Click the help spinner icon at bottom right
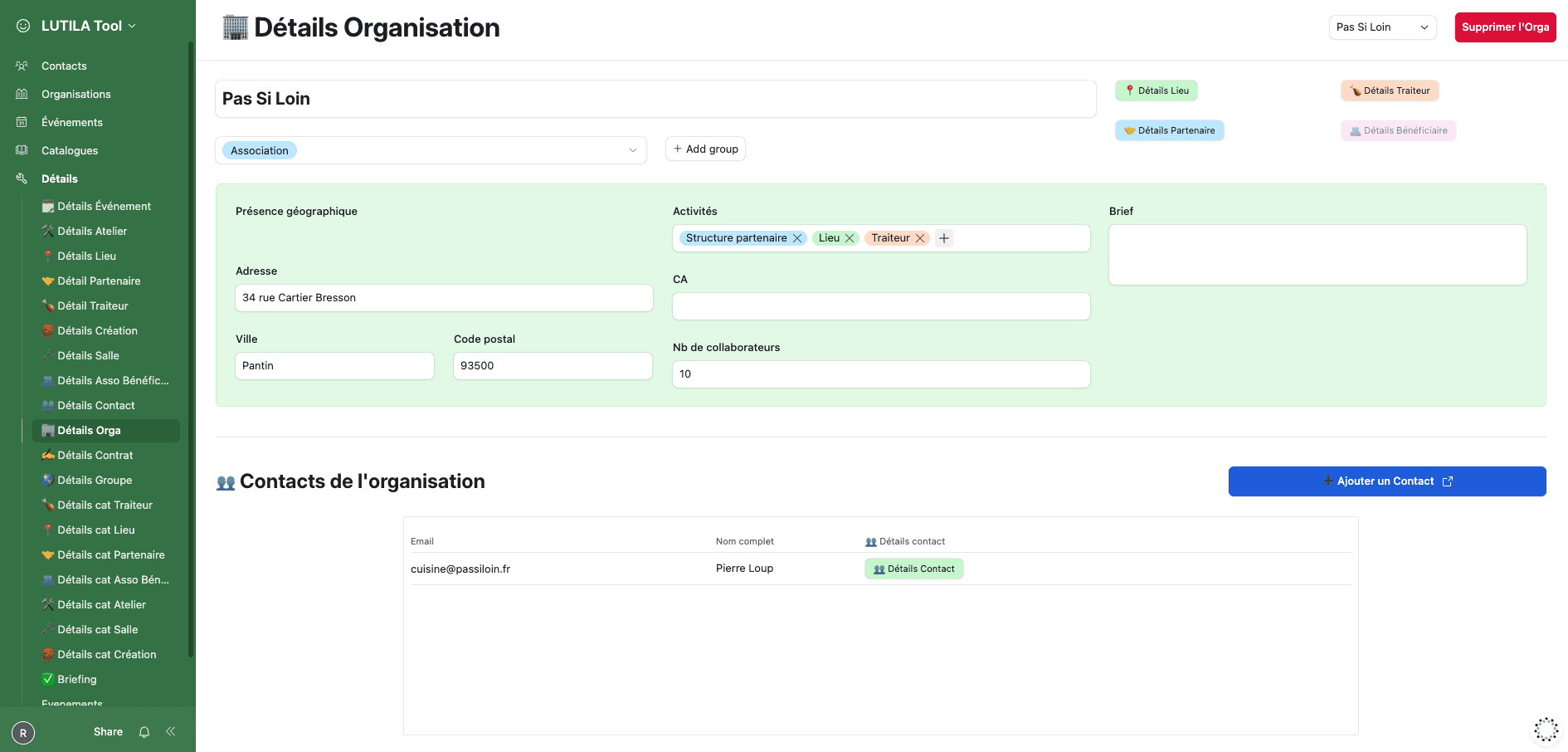 pos(1546,730)
